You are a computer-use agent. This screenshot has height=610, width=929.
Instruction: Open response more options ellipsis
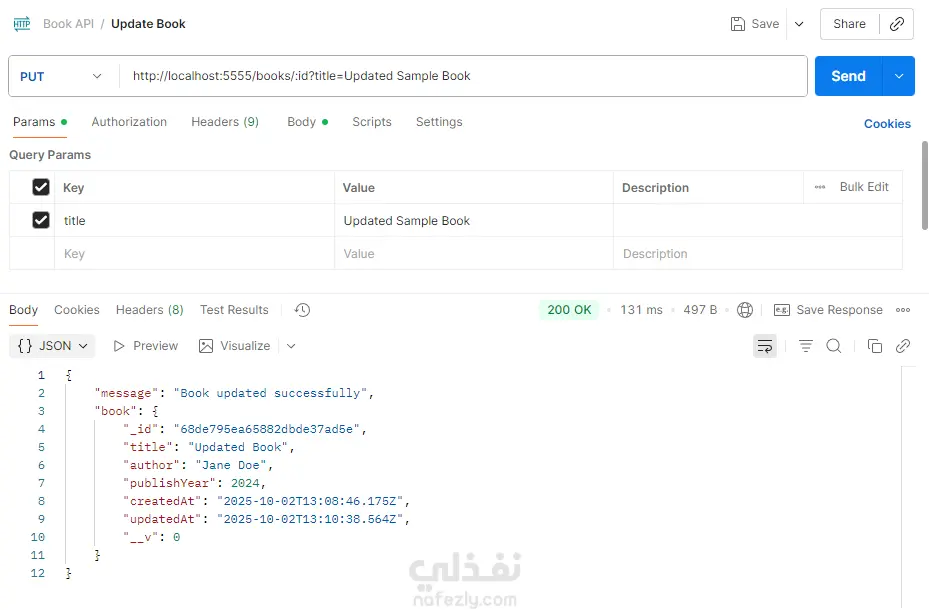click(903, 310)
